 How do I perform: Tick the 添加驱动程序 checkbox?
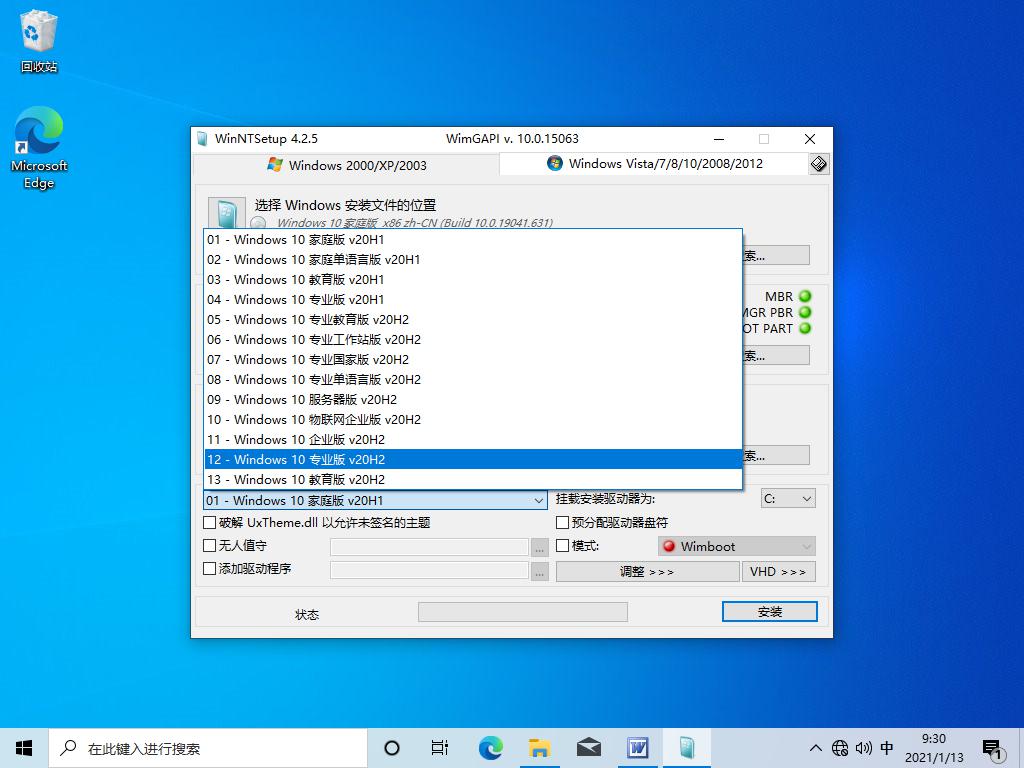point(210,569)
